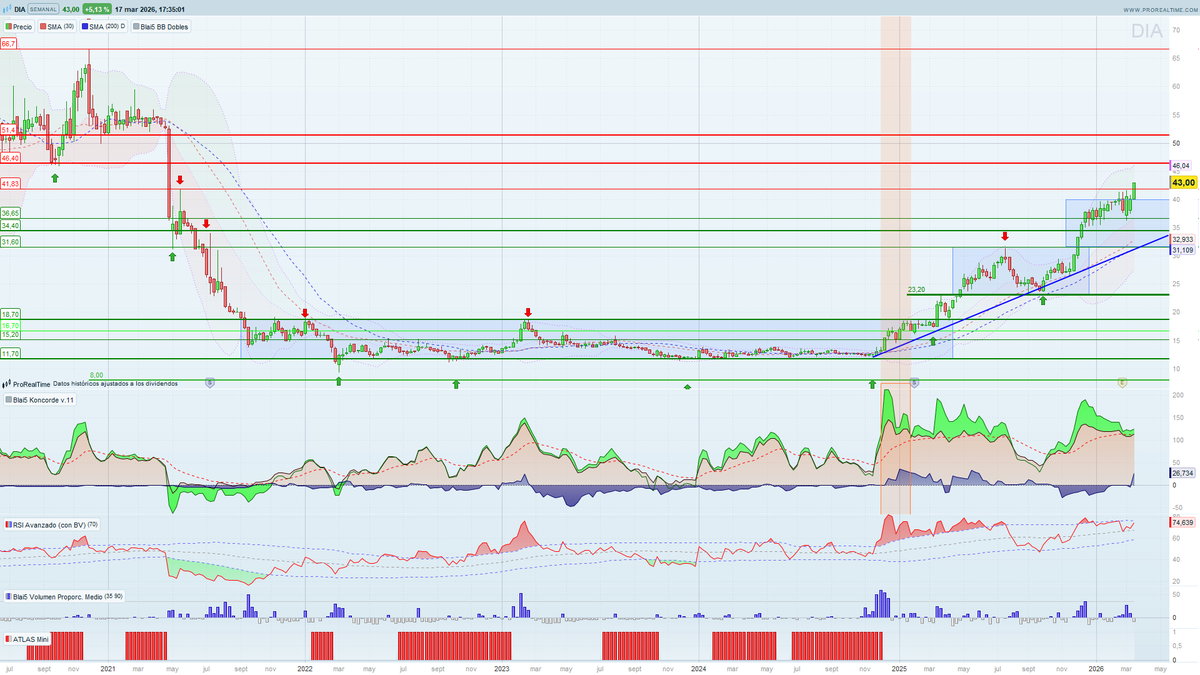This screenshot has height=675, width=1200.
Task: Click the 18,70 support level label
Action: tap(11, 314)
